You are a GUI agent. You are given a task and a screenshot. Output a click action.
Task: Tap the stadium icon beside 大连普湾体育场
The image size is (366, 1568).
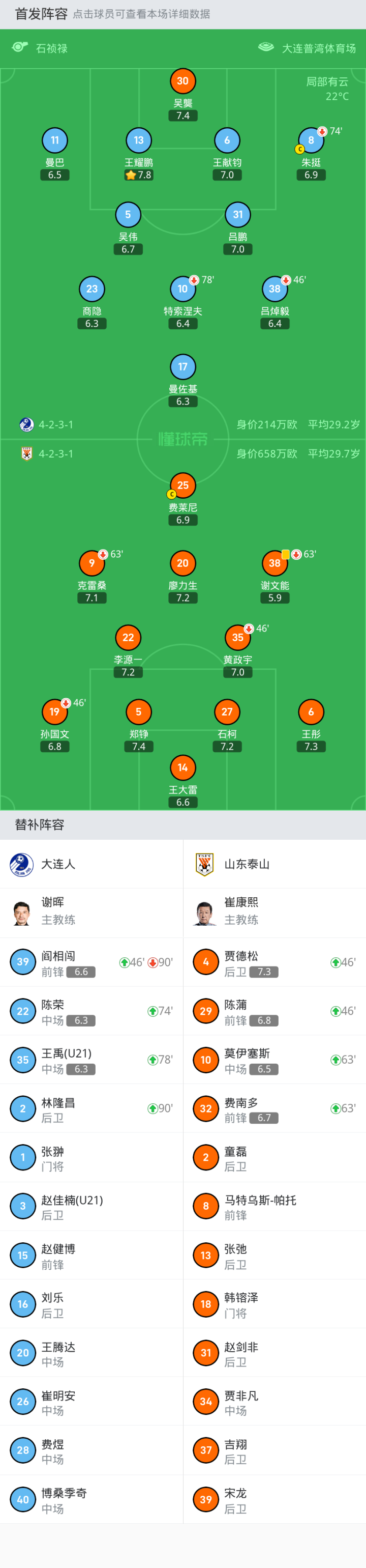(266, 47)
